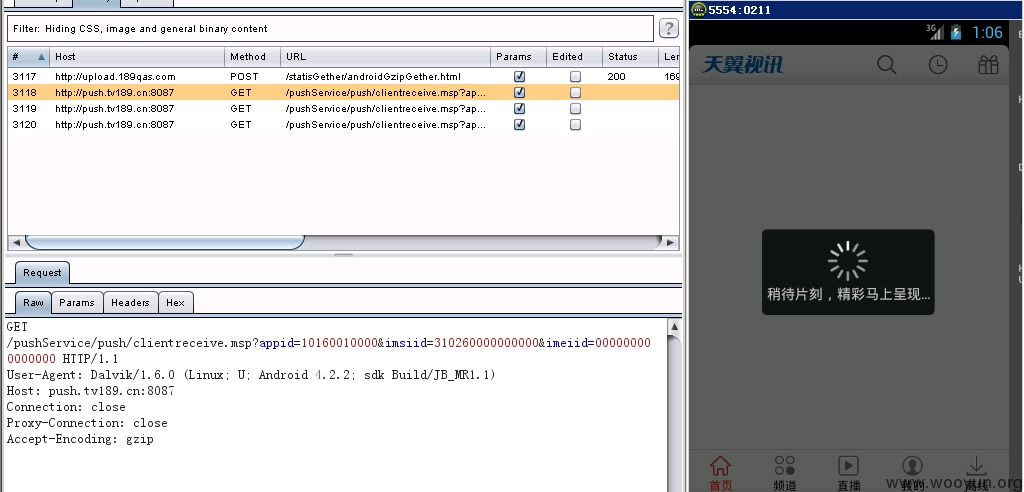Toggle Params checkbox for request 3118
Image resolution: width=1024 pixels, height=492 pixels.
tap(519, 93)
